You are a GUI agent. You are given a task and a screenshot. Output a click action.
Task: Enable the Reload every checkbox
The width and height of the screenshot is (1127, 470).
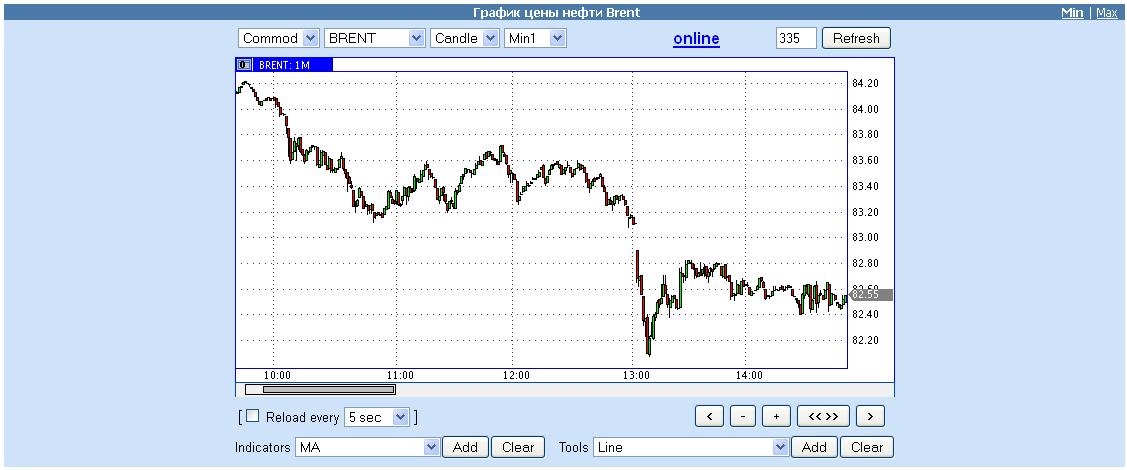252,416
